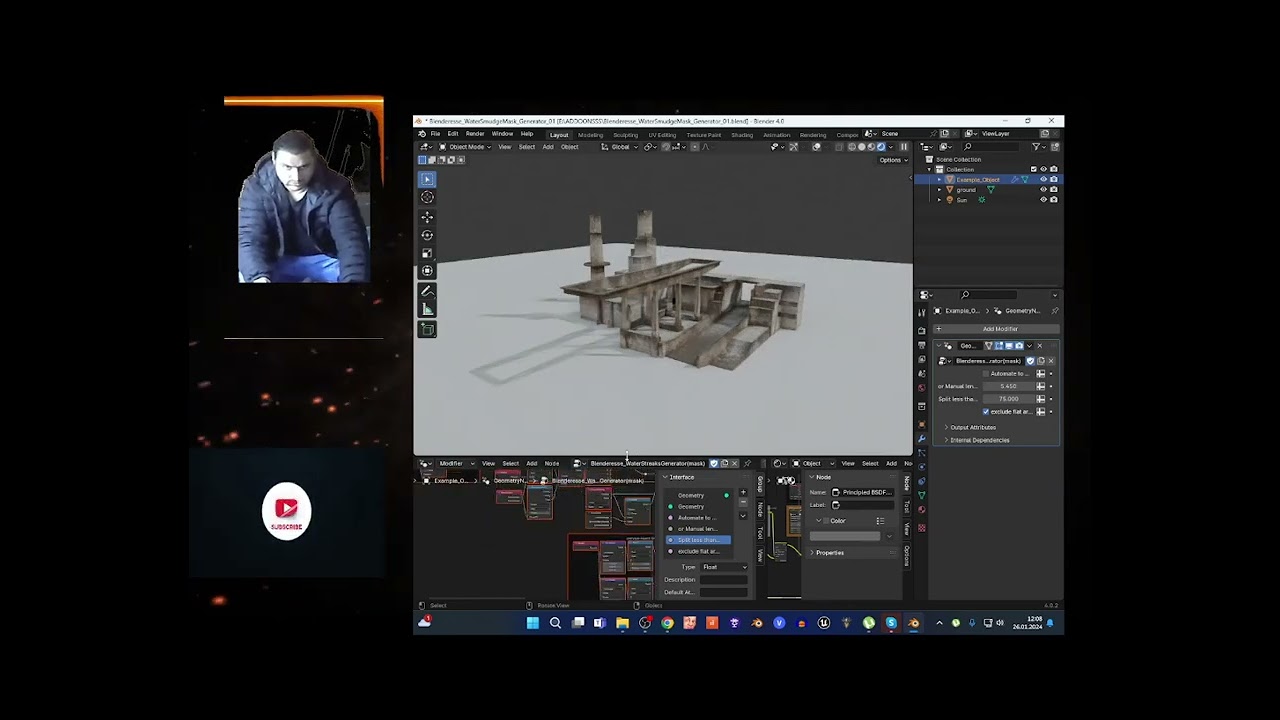Select the Add Cube tool
The image size is (1280, 720).
click(427, 329)
